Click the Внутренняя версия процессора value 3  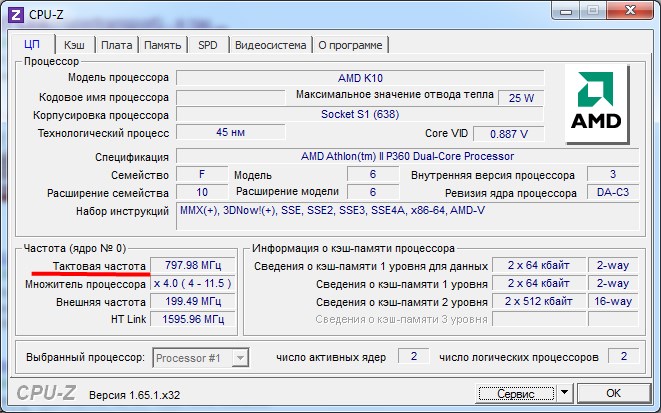coord(613,174)
